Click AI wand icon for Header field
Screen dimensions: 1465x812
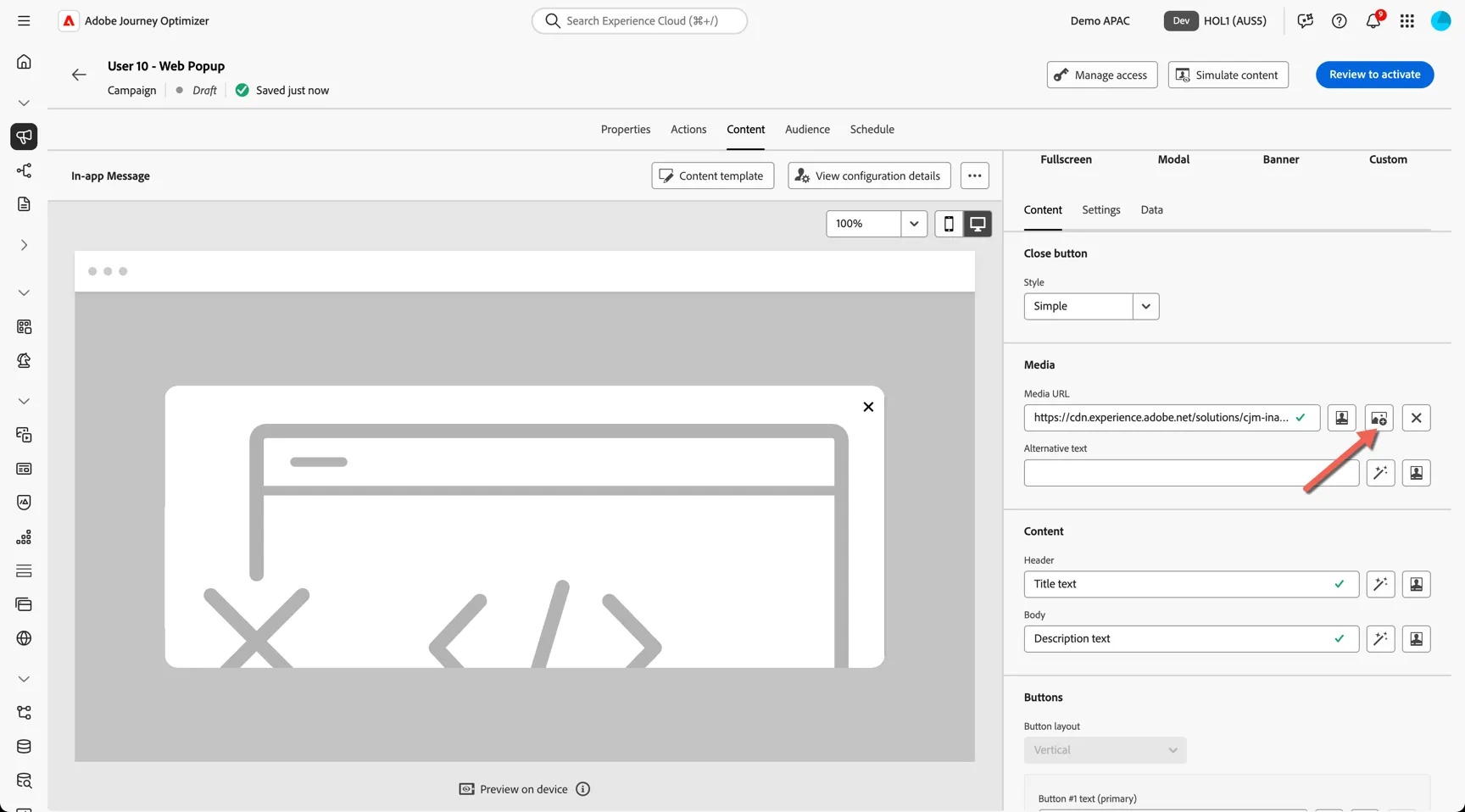pyautogui.click(x=1380, y=584)
